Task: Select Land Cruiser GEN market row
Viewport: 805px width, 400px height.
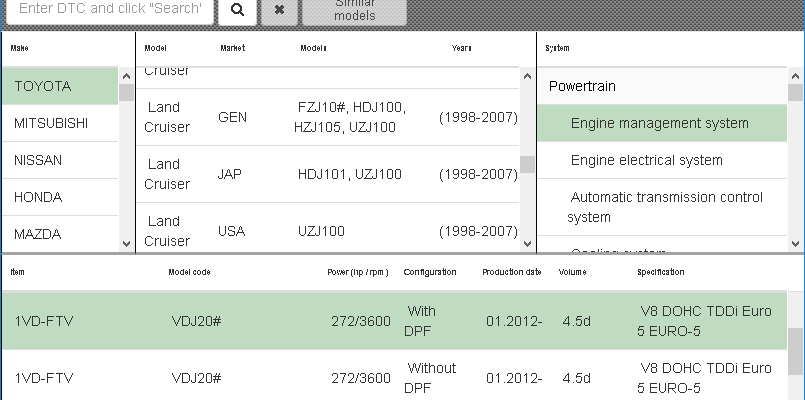Action: pos(328,117)
